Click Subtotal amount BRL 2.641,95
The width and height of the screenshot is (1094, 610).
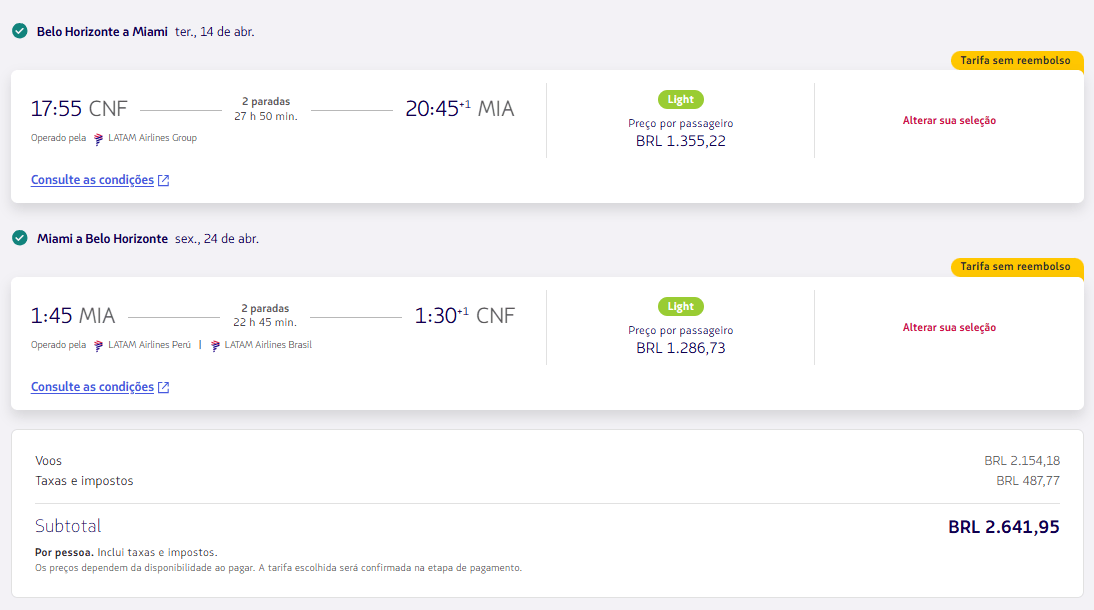coord(1003,527)
